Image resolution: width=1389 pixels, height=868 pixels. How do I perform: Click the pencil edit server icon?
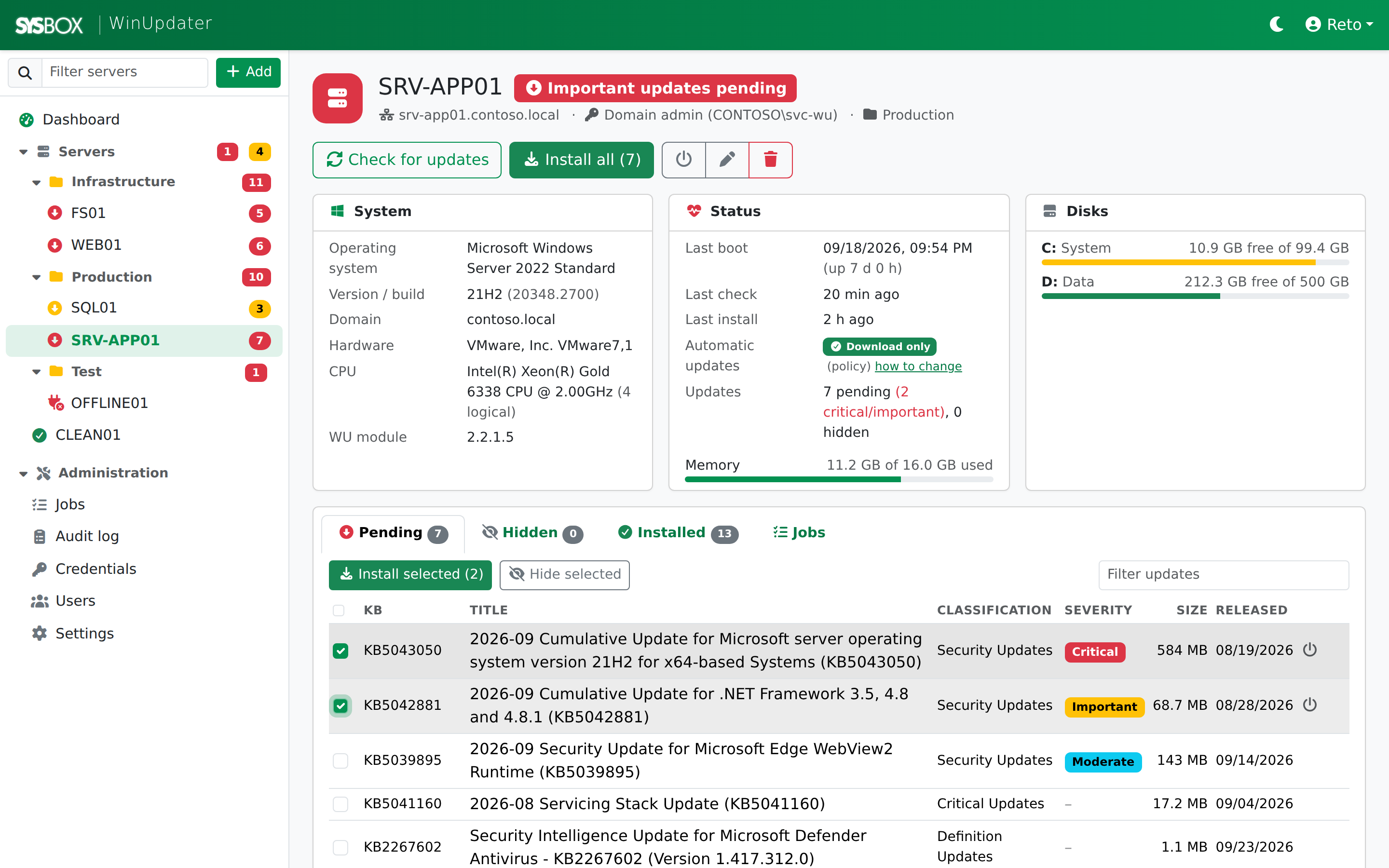pyautogui.click(x=727, y=160)
